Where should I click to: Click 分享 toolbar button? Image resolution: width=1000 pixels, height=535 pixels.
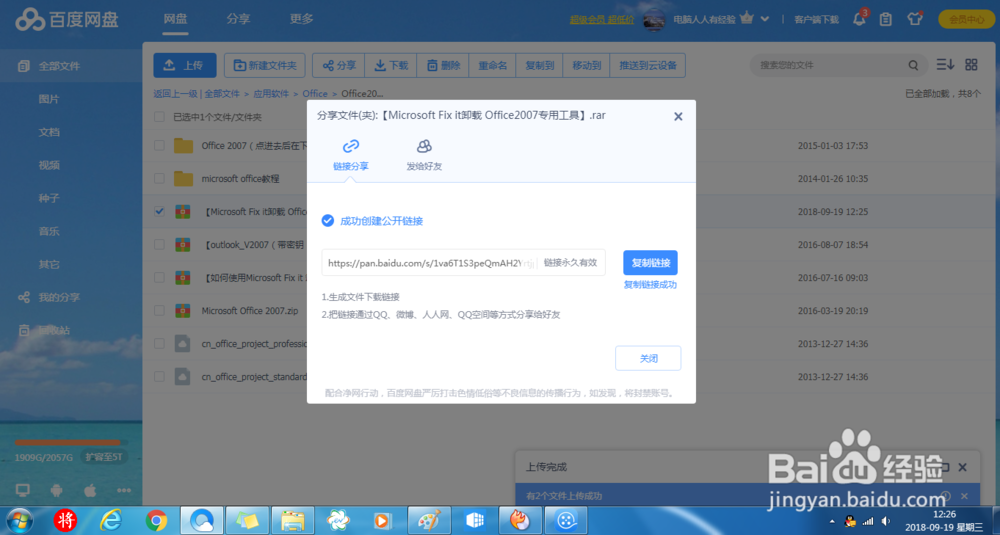(339, 65)
